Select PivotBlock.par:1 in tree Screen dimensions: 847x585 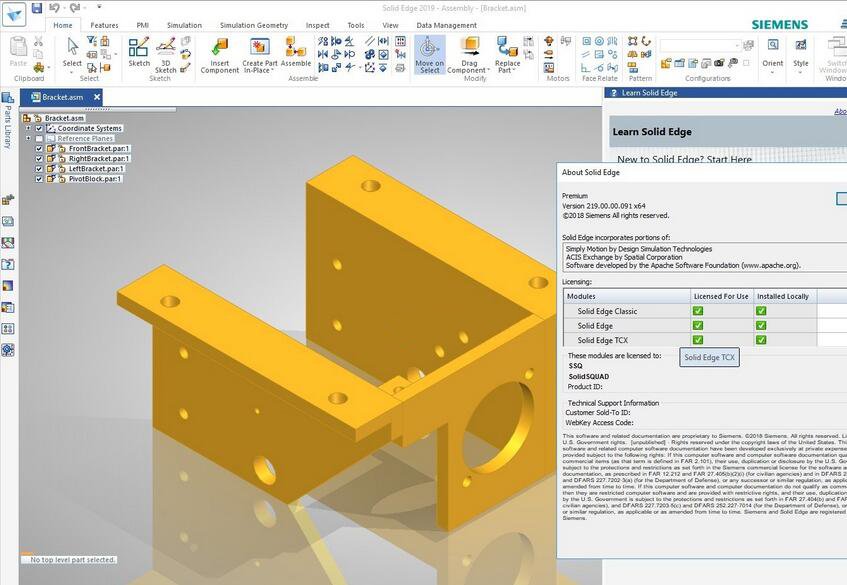click(95, 179)
